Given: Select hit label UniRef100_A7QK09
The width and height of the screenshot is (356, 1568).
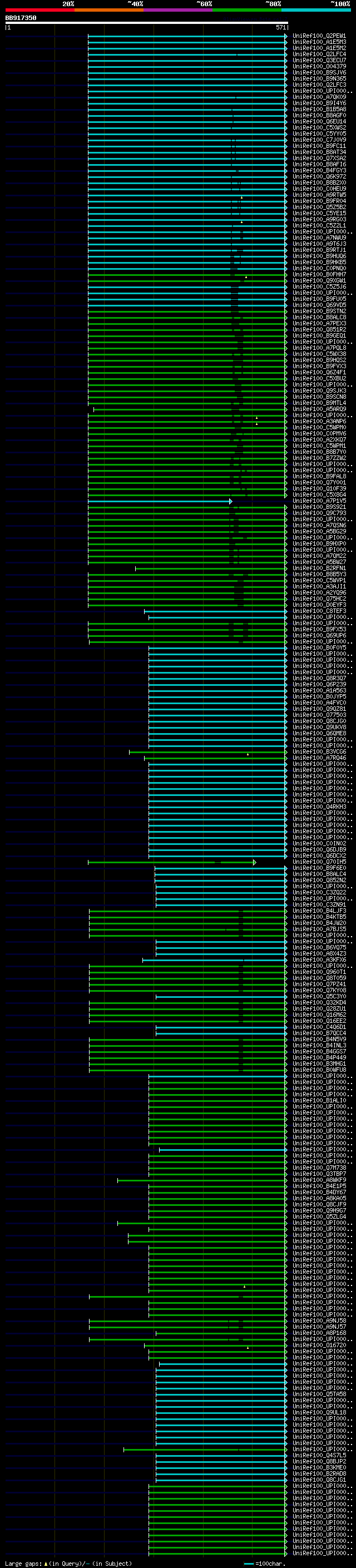Looking at the screenshot, I should tap(319, 97).
